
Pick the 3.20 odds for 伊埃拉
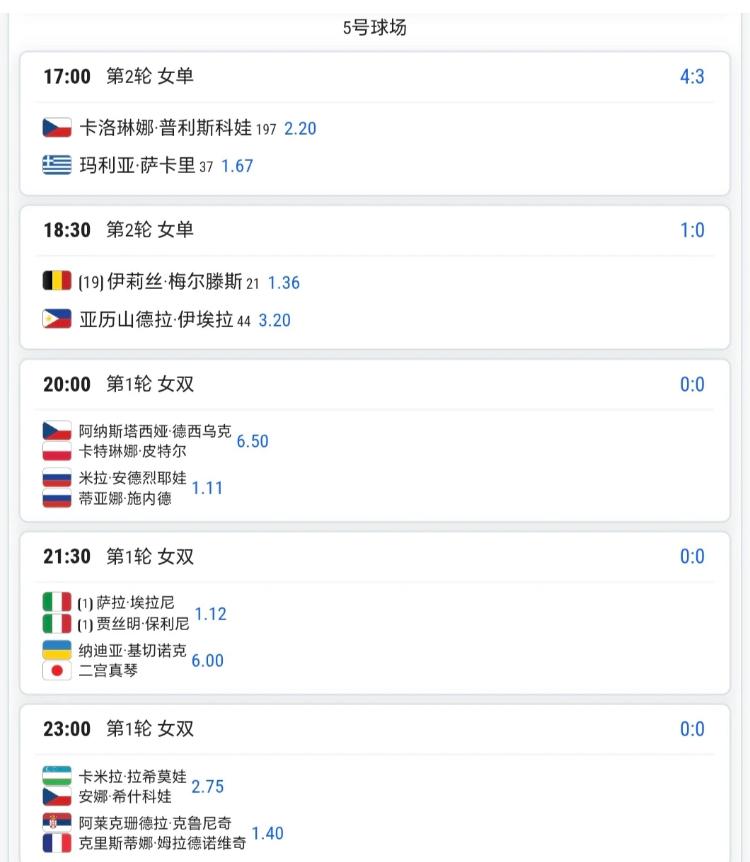pos(275,320)
